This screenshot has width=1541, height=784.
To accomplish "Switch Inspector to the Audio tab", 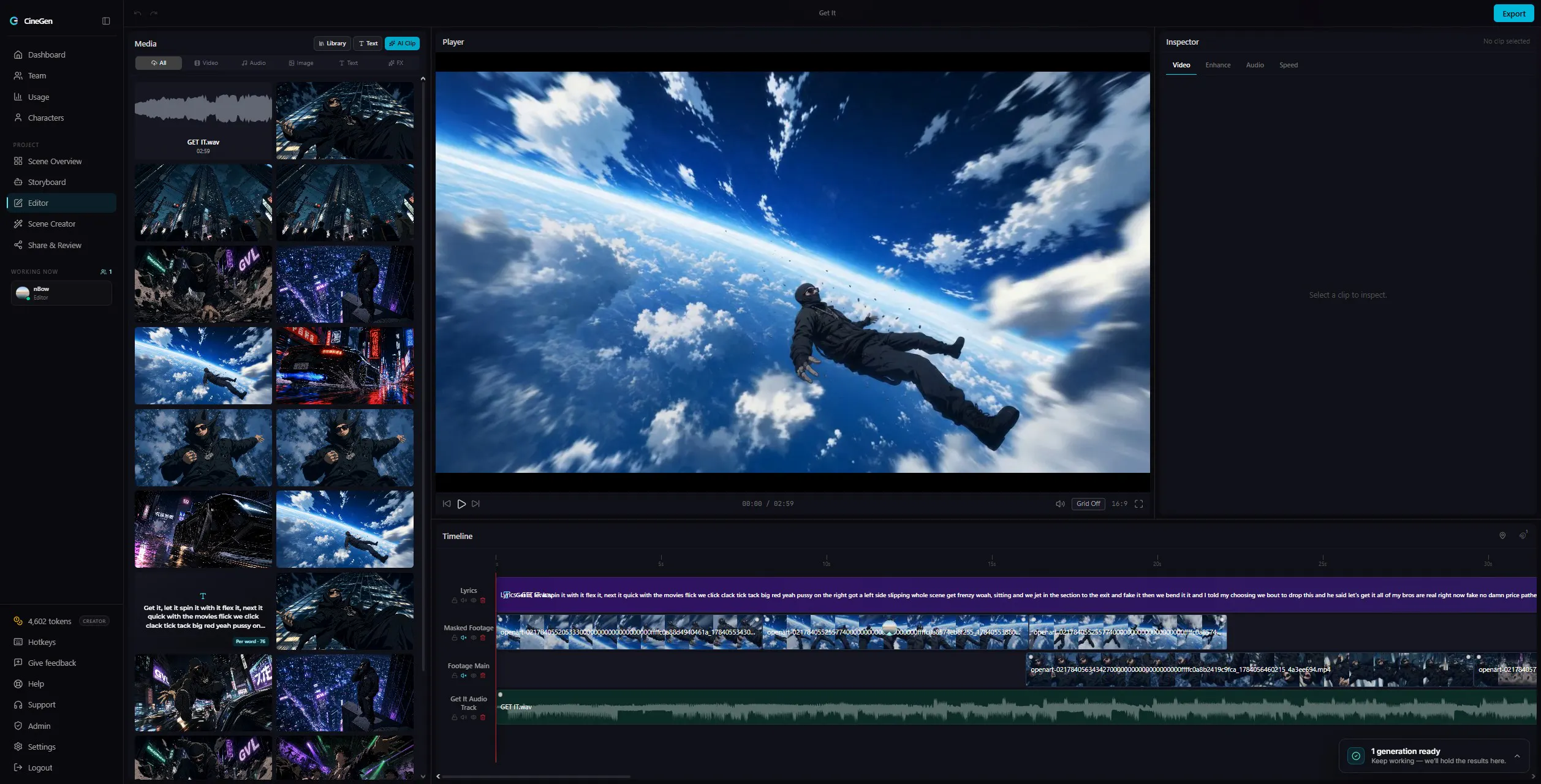I will tap(1254, 65).
